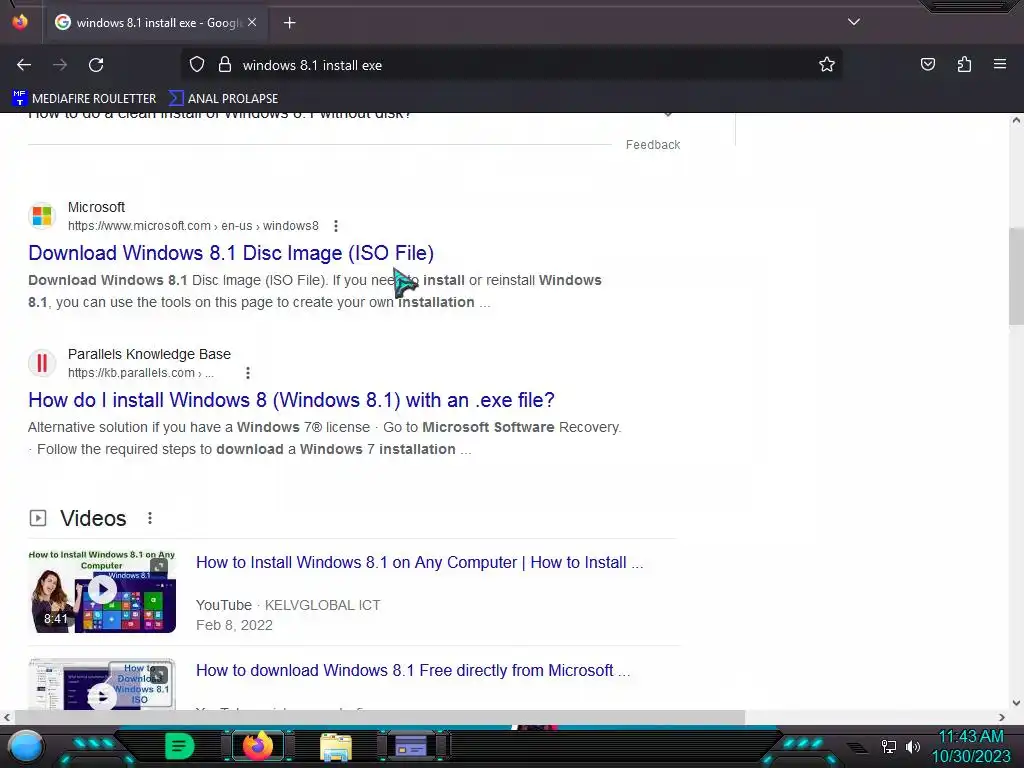The width and height of the screenshot is (1024, 768).
Task: Play the KELVGLOBAL ICT video thumbnail
Action: tap(102, 591)
